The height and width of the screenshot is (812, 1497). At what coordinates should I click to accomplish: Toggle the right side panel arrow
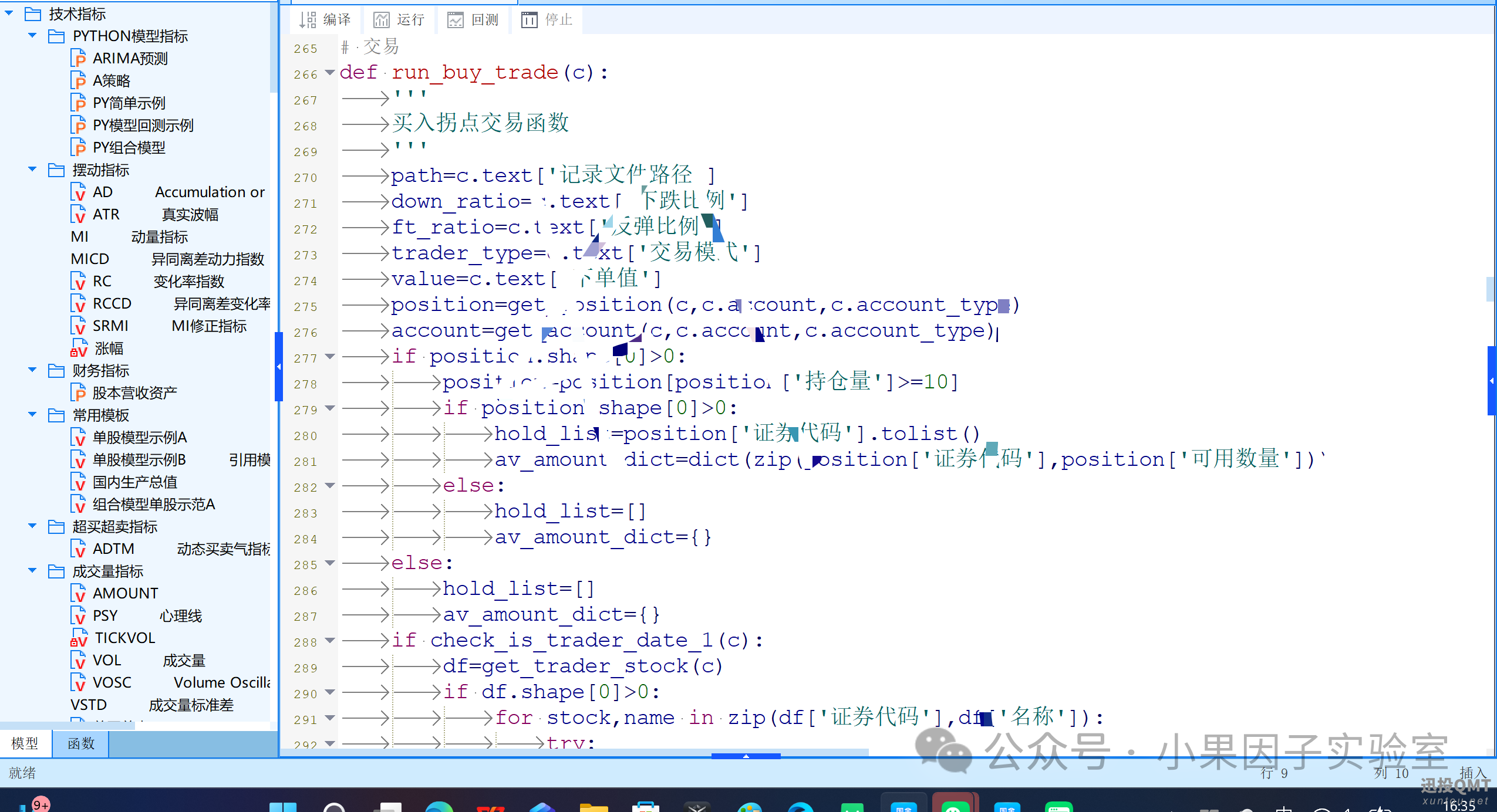tap(1492, 381)
